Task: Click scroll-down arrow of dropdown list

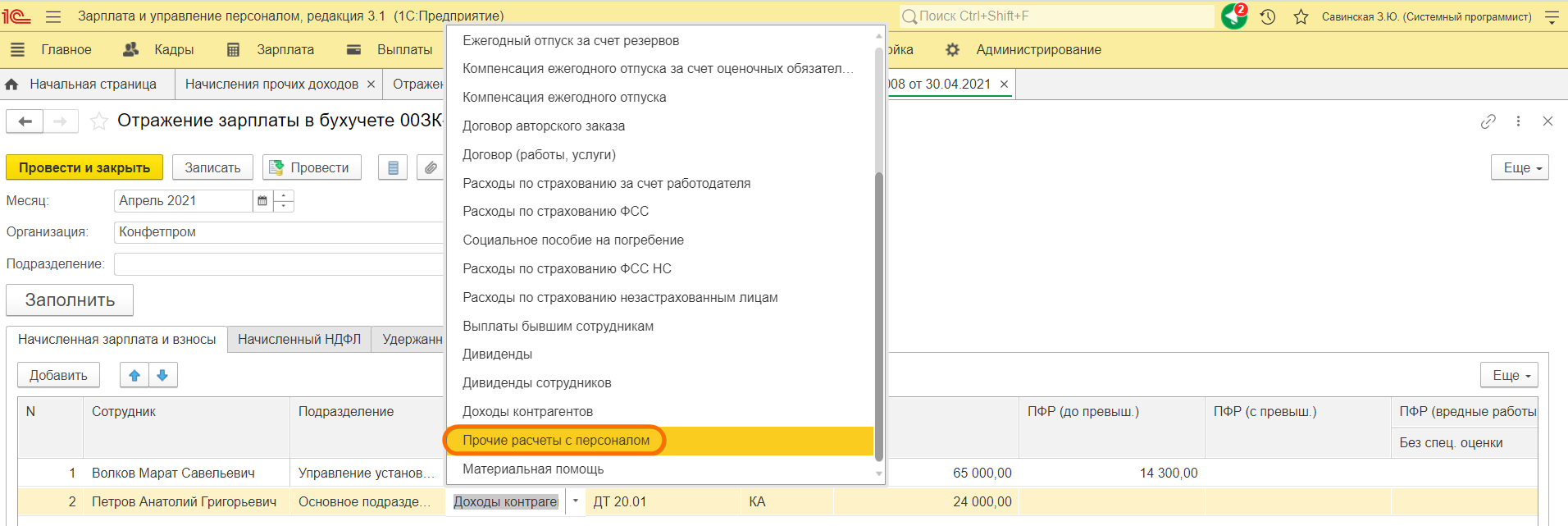Action: [x=879, y=474]
